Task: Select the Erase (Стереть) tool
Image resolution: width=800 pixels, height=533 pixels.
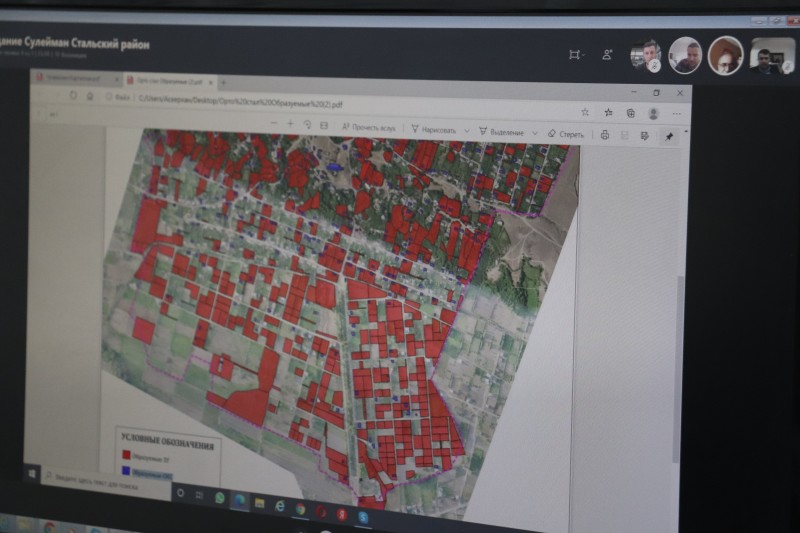Action: coord(566,133)
